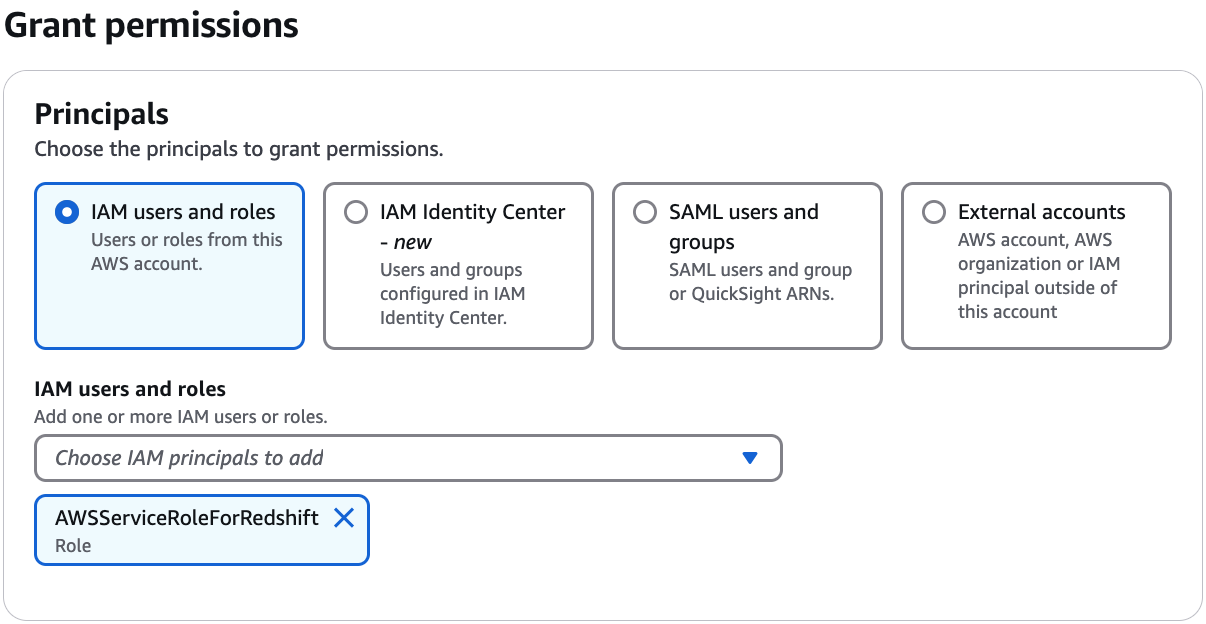Select SAML users and groups principal type
Screen dimensions: 1206x624
pyautogui.click(x=644, y=212)
